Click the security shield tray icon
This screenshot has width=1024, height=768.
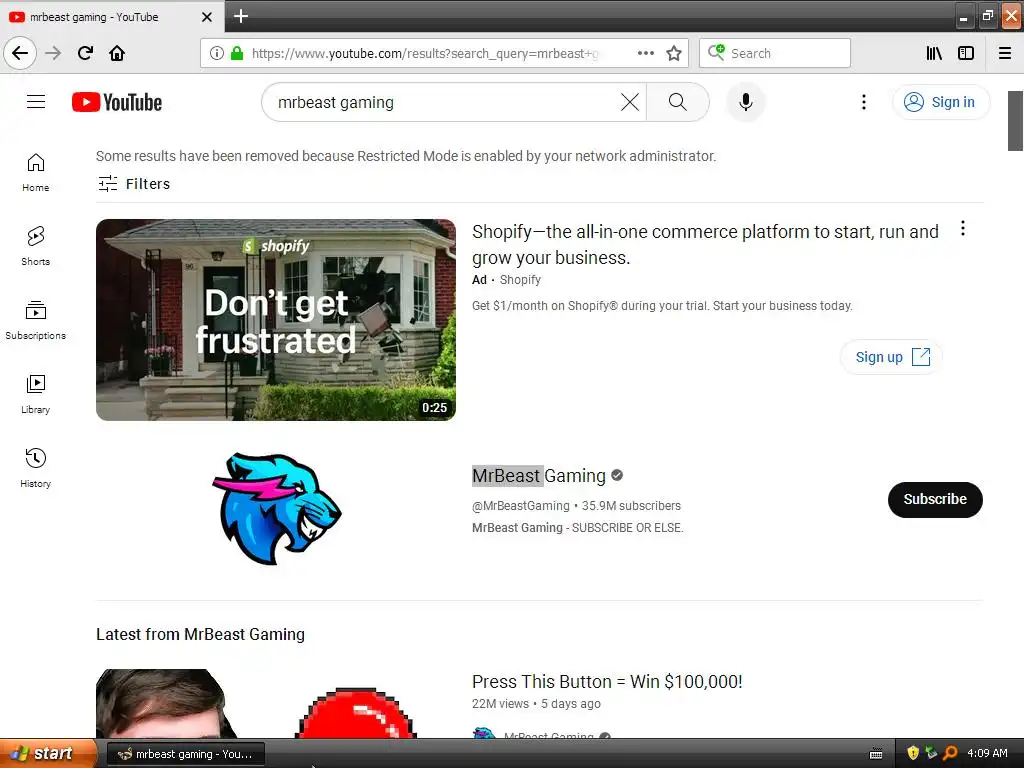(x=913, y=753)
